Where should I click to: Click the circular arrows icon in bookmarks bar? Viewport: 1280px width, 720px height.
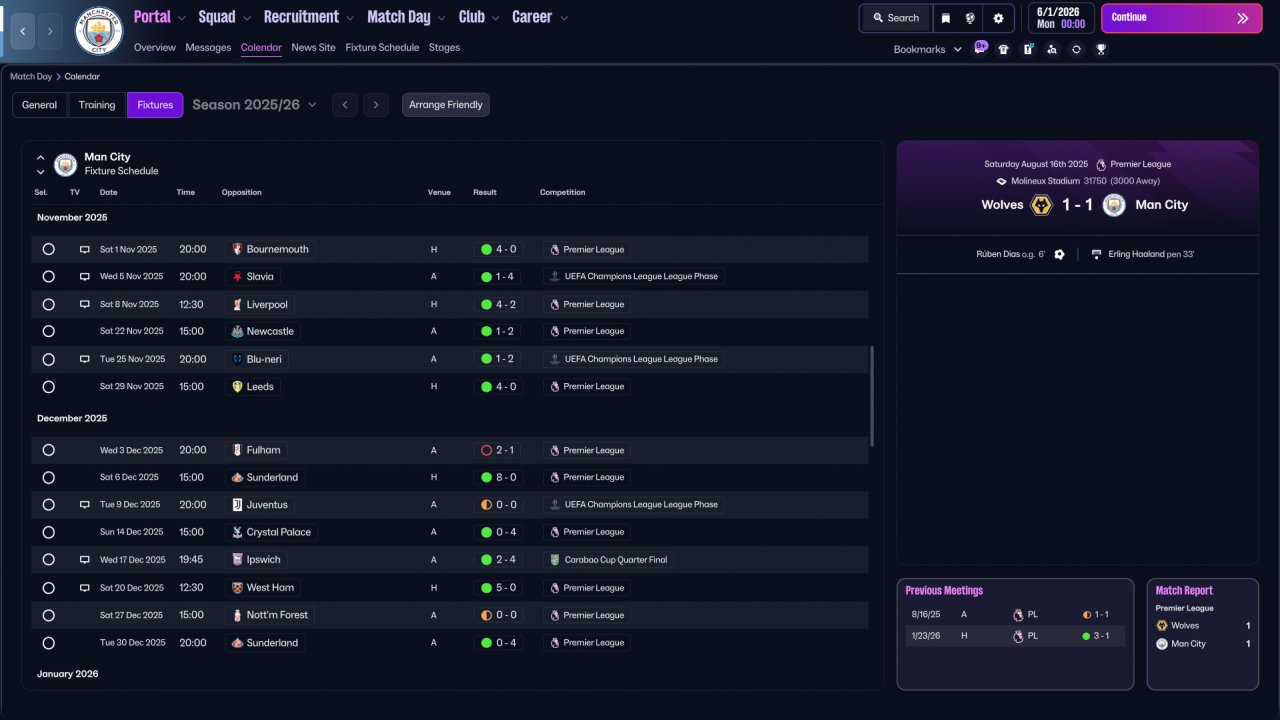click(x=1076, y=49)
